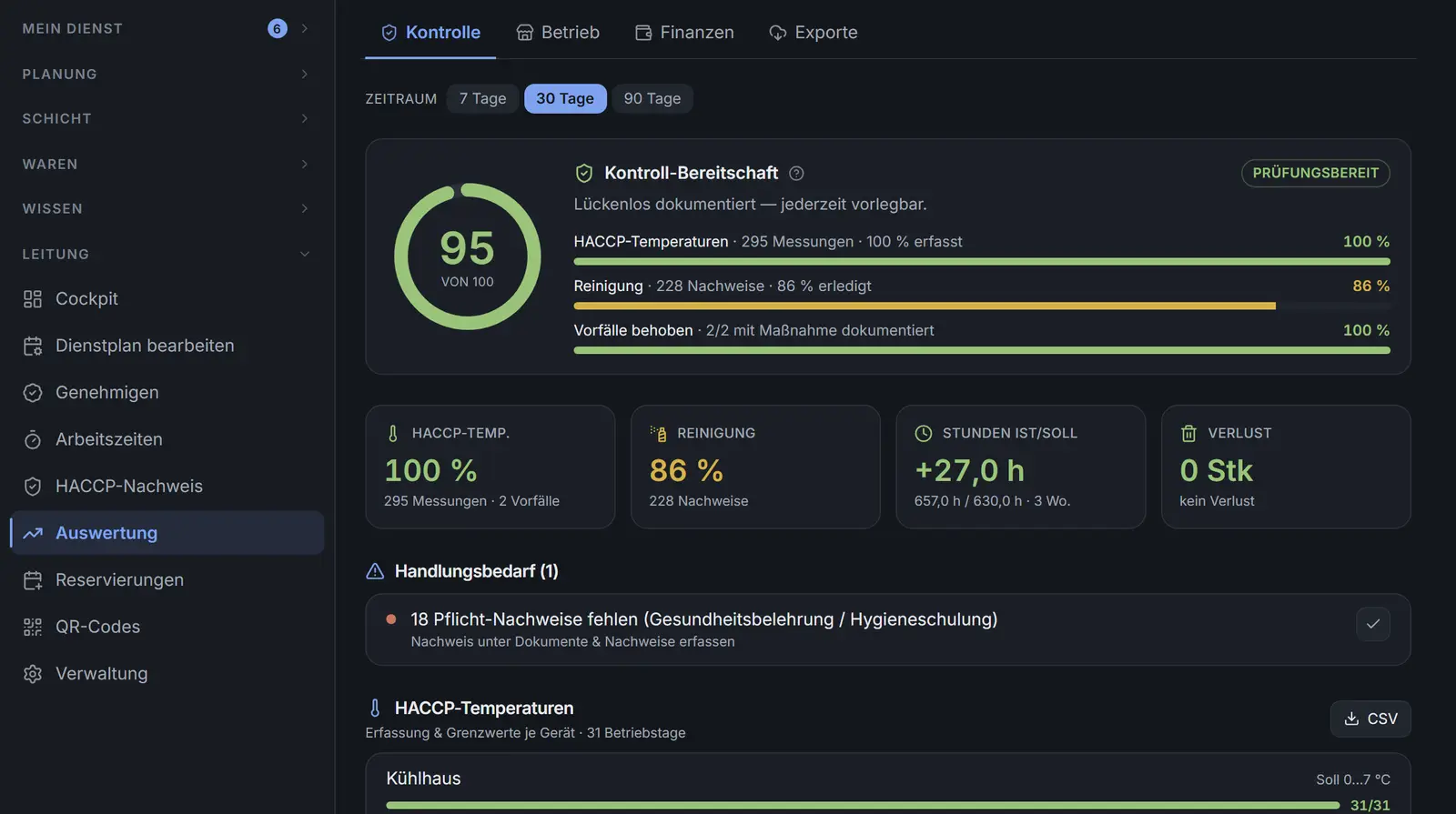Click the wallet icon on Finanzen tab
Viewport: 1456px width, 814px height.
(643, 33)
